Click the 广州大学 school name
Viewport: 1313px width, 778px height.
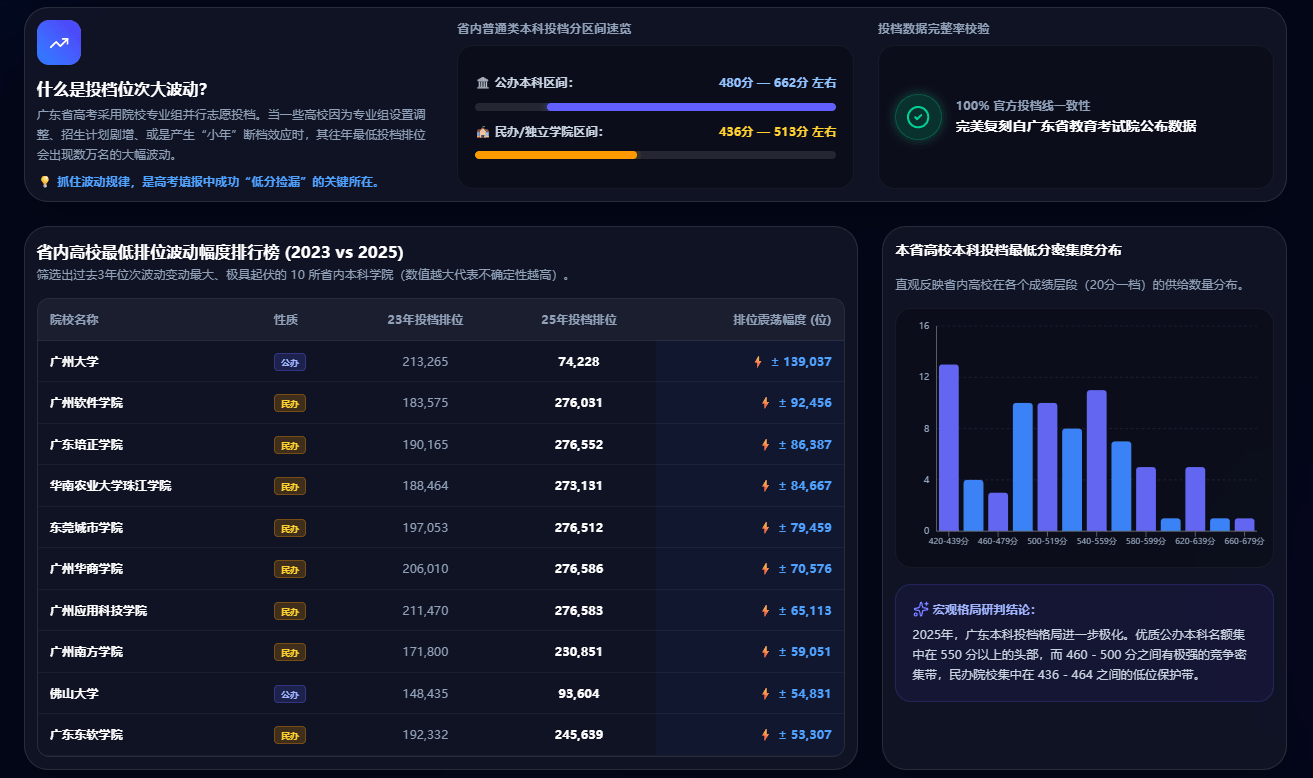point(74,362)
